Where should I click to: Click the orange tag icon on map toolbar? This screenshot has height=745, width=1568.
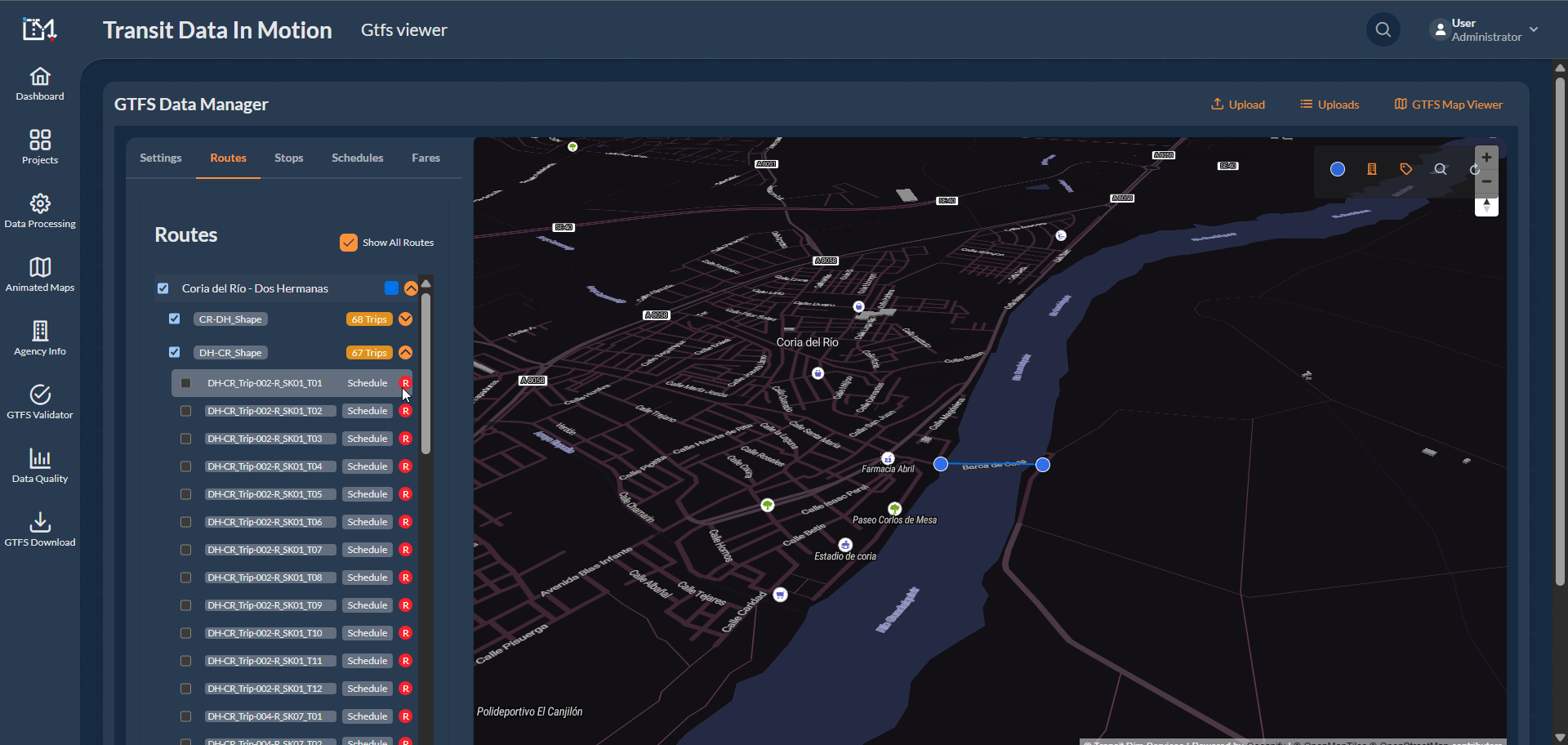click(x=1406, y=169)
